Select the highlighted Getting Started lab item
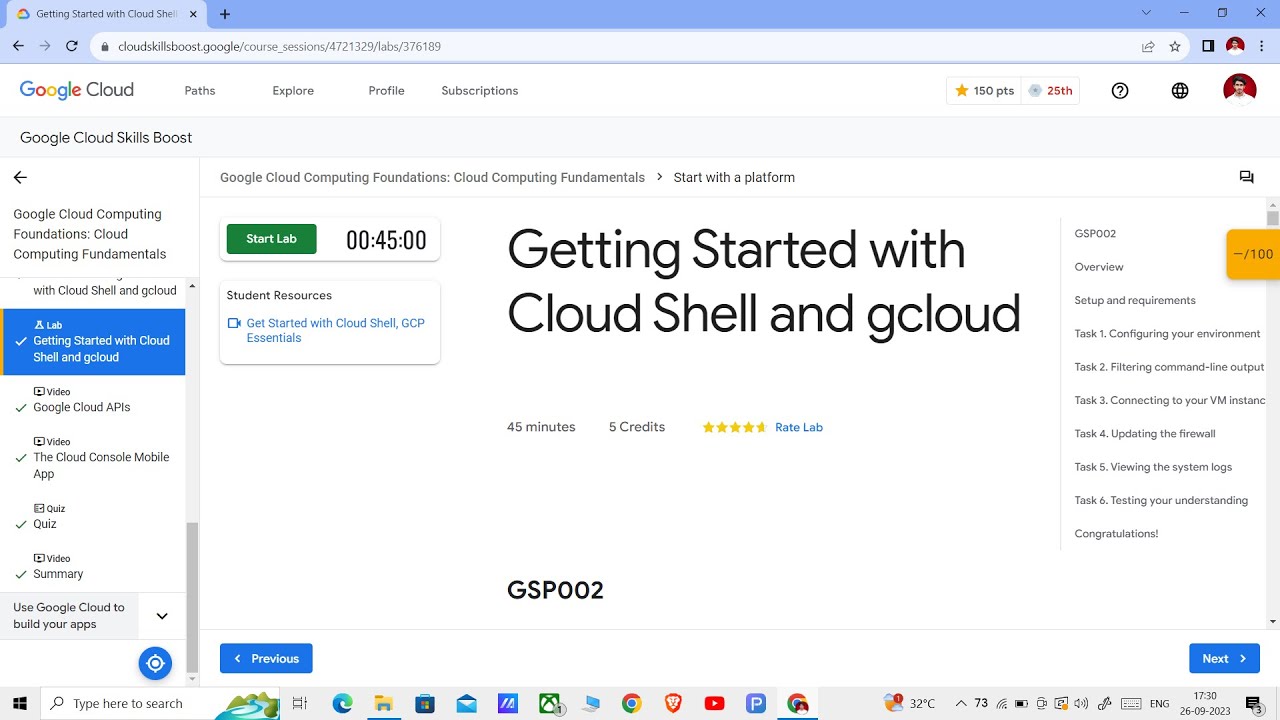1280x720 pixels. pyautogui.click(x=92, y=342)
